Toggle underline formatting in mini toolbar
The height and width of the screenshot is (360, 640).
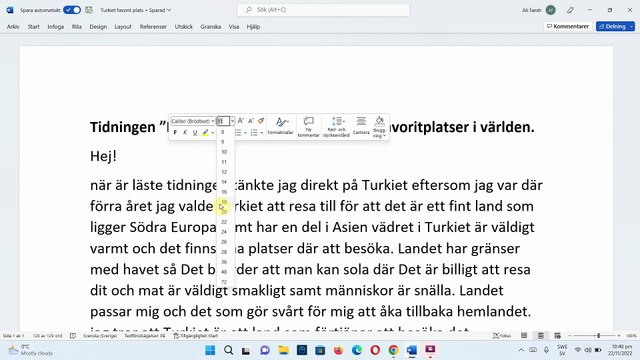point(195,133)
